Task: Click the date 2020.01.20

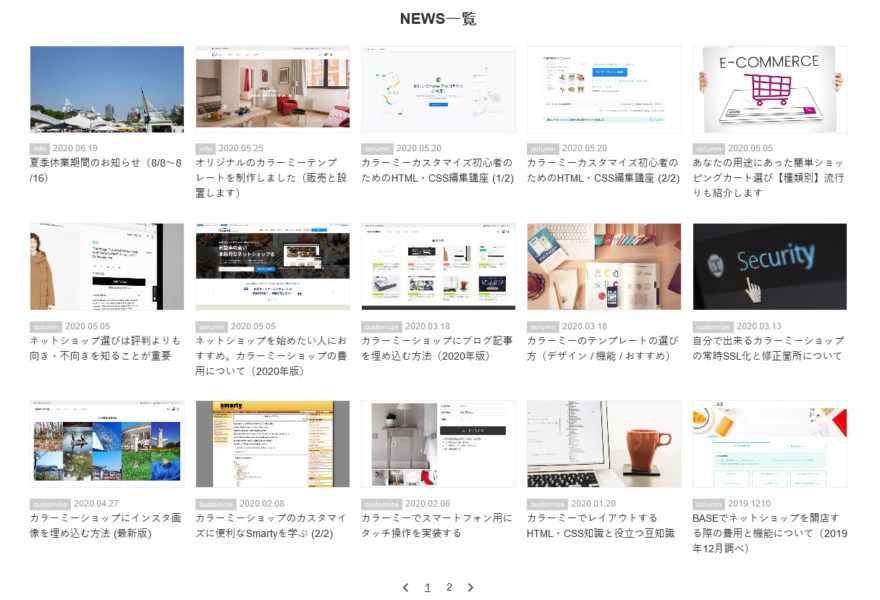Action: tap(593, 504)
